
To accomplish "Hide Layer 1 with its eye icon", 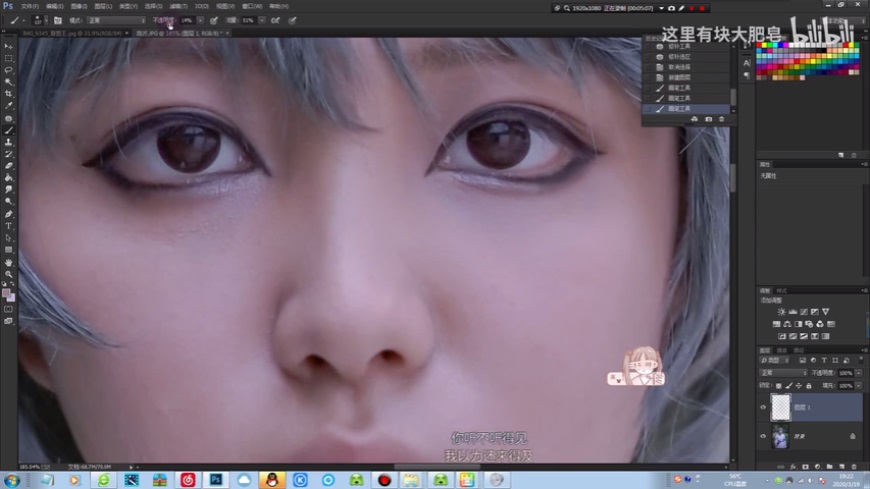I will pos(763,407).
